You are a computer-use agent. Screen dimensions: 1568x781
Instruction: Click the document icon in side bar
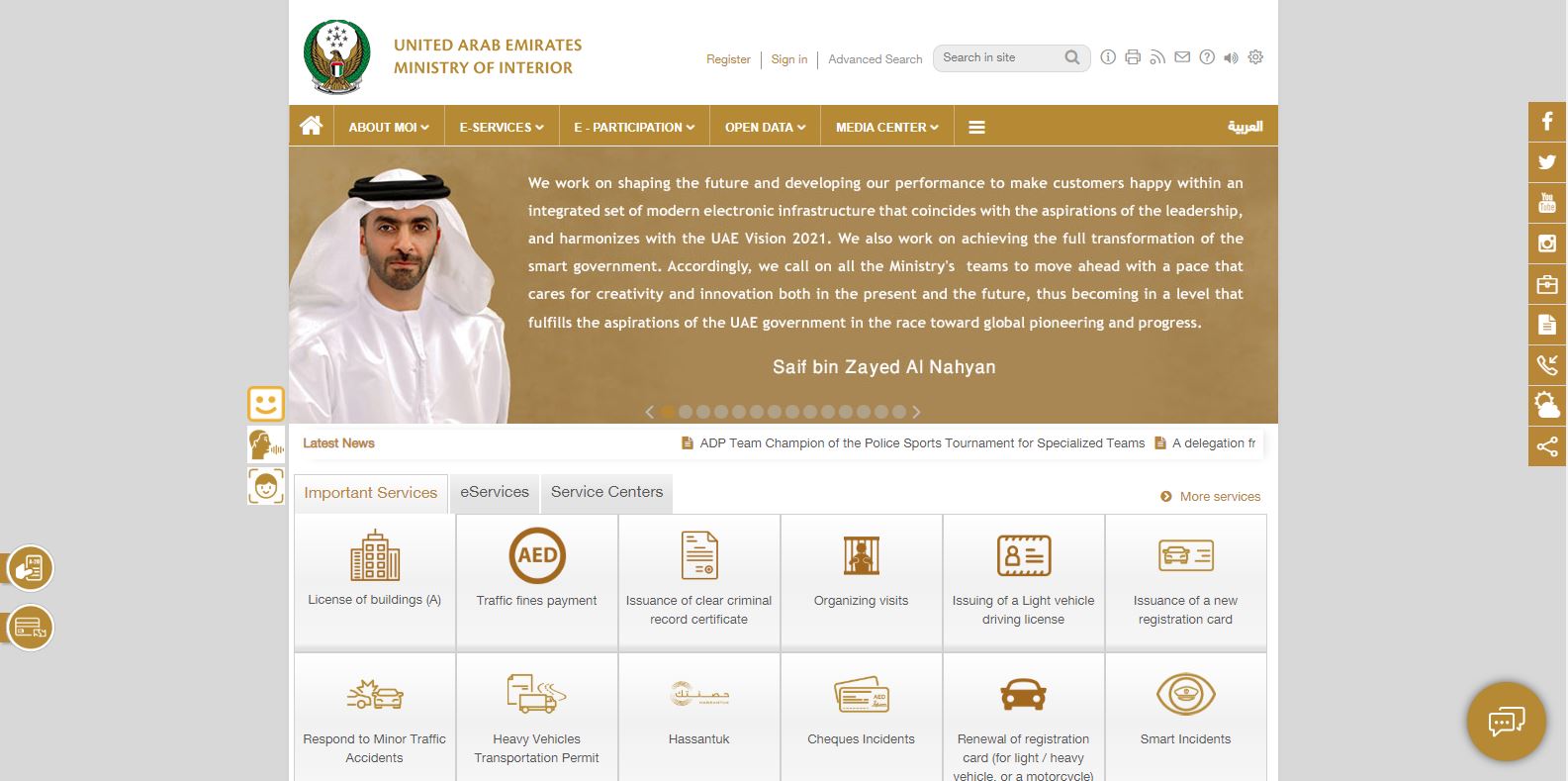1547,325
